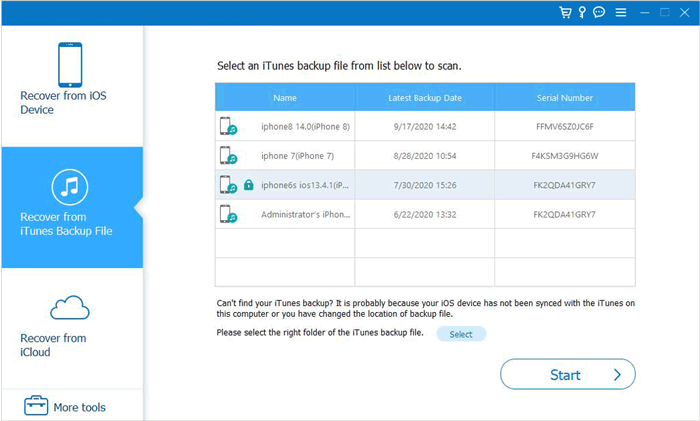Click device icon in iphone8 14.0 row
The height and width of the screenshot is (421, 700).
228,126
